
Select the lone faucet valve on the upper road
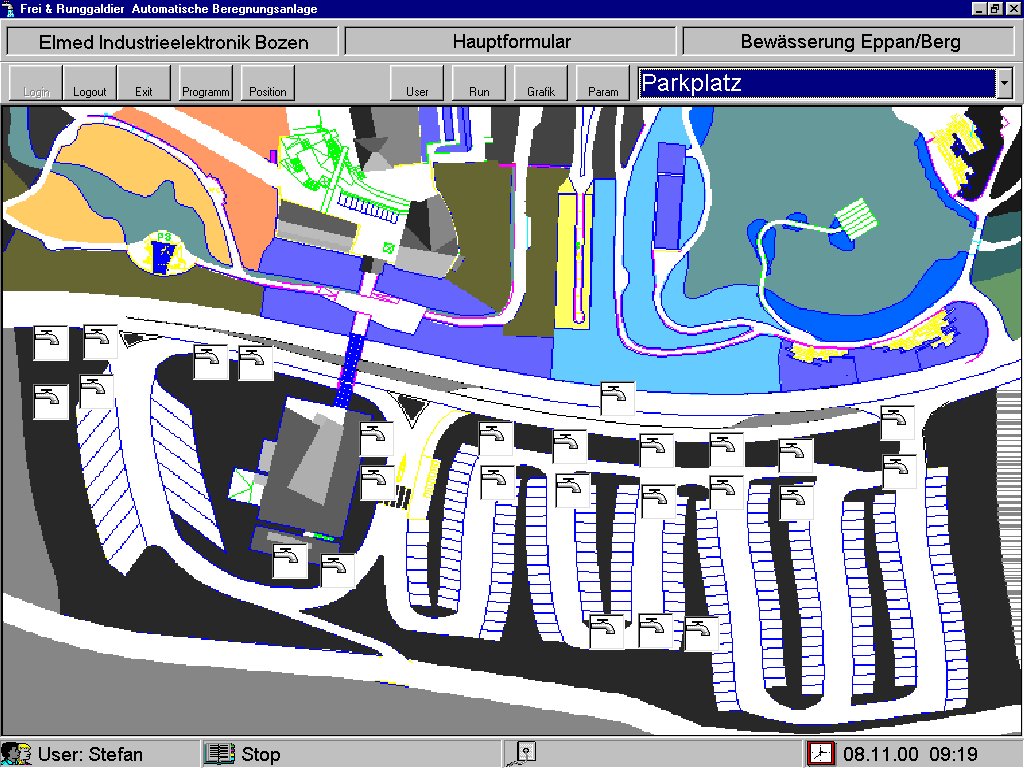coord(617,398)
